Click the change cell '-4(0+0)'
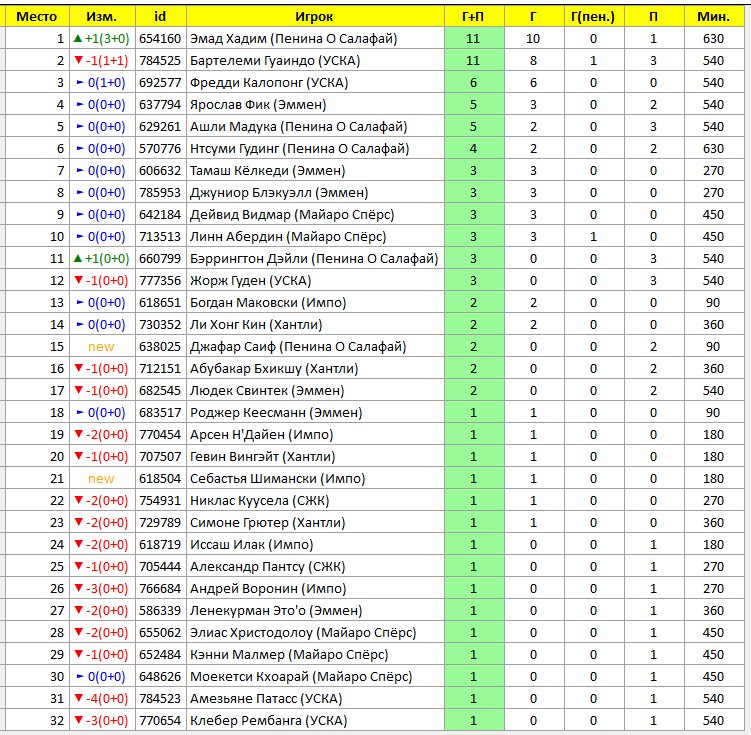751x735 pixels. [x=102, y=700]
